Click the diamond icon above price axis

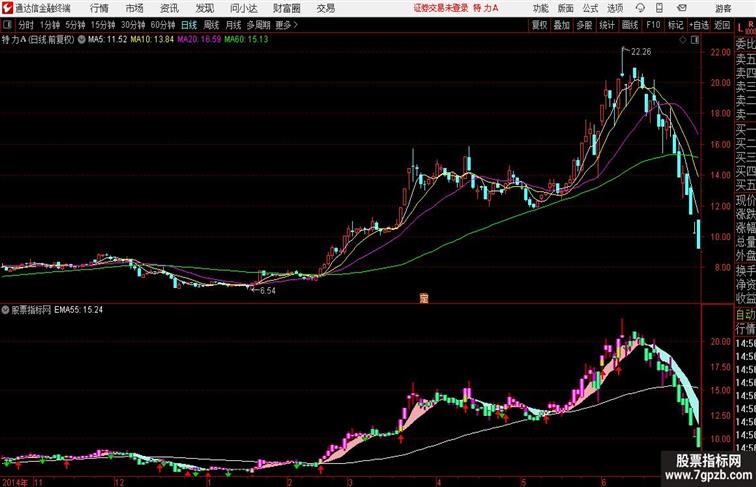click(x=683, y=40)
